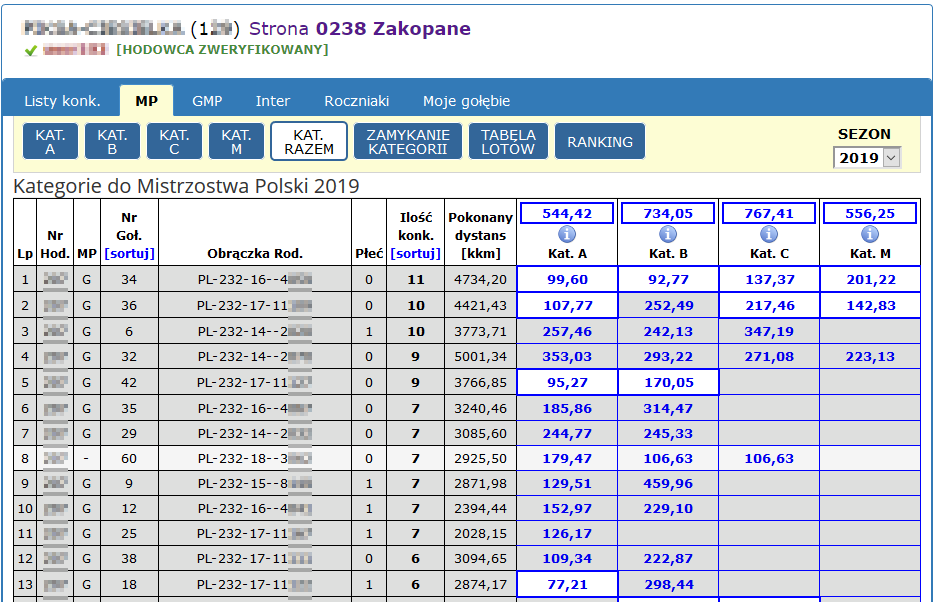Open TABELA LOTÓW
This screenshot has height=602, width=937.
(x=508, y=142)
